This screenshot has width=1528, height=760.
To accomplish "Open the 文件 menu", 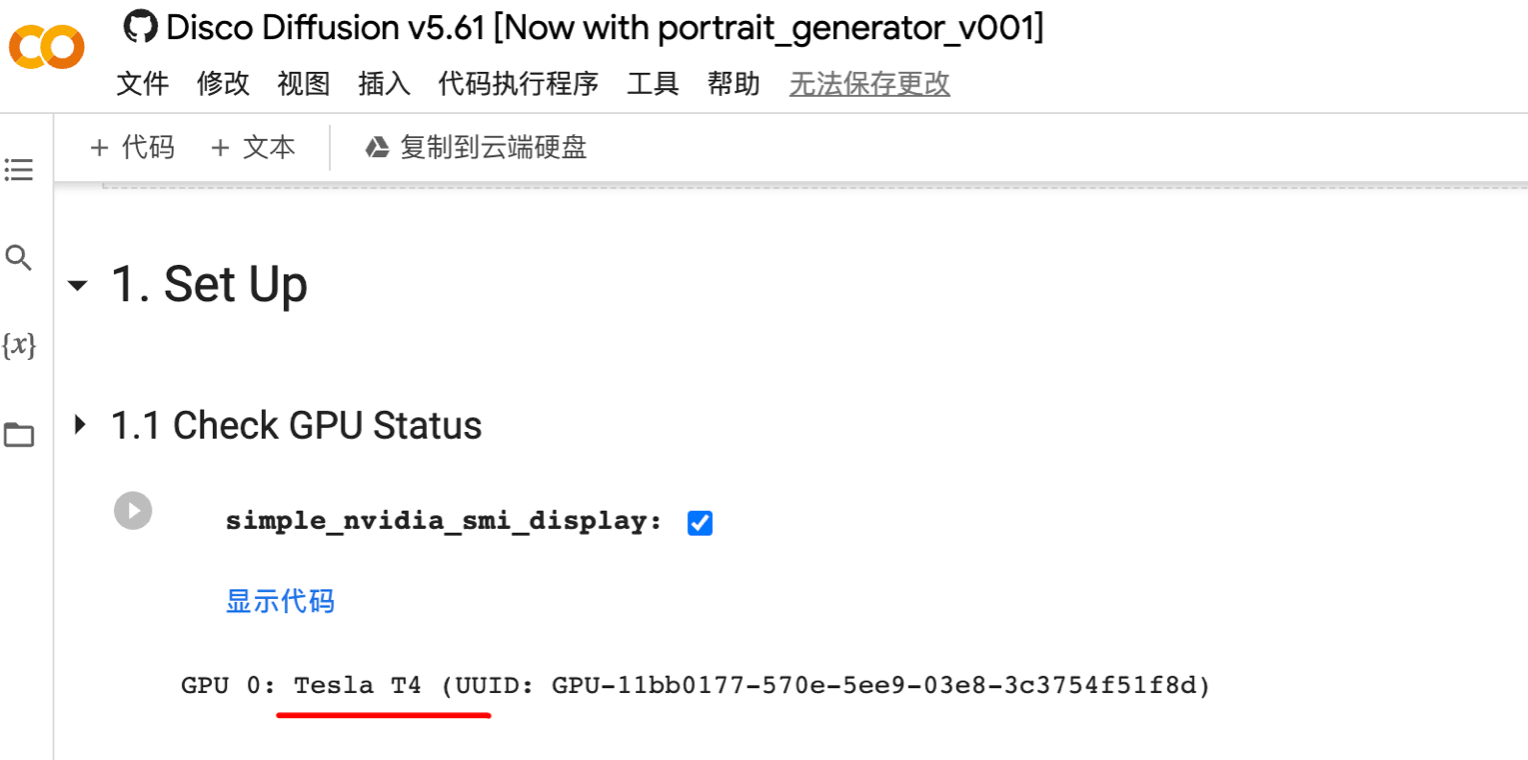I will [x=143, y=84].
